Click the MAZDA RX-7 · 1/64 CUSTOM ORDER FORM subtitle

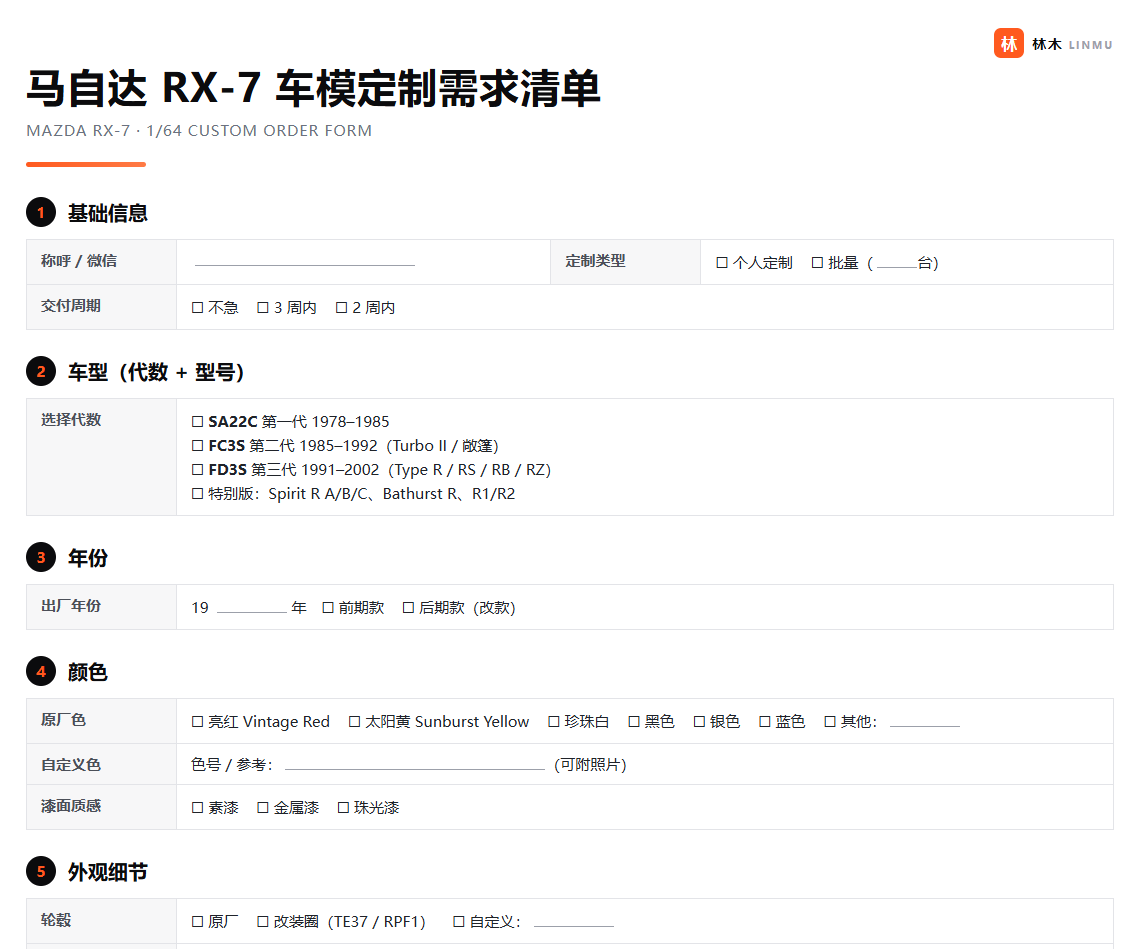(199, 131)
